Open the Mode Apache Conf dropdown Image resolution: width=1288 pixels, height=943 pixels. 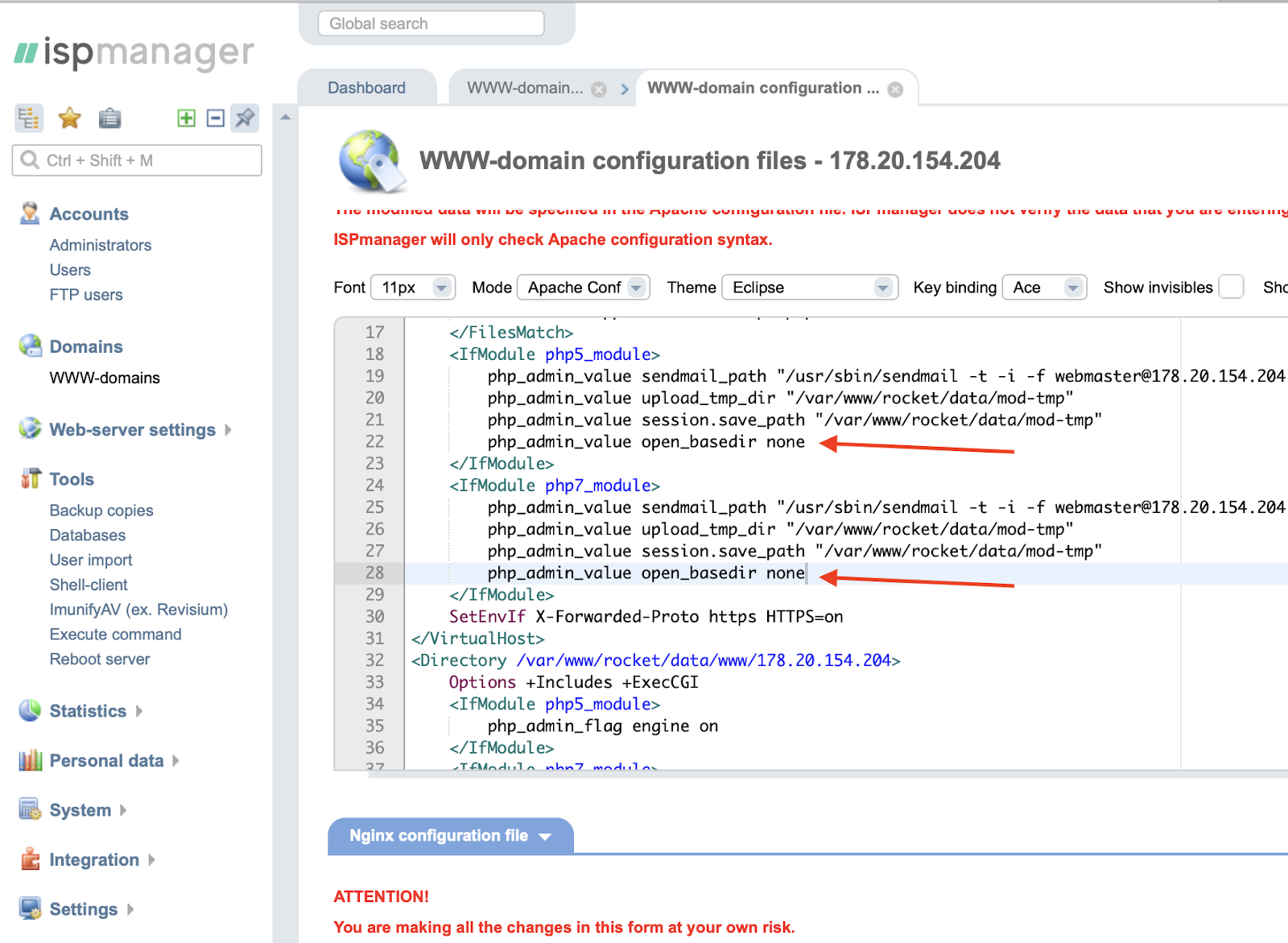[x=584, y=287]
